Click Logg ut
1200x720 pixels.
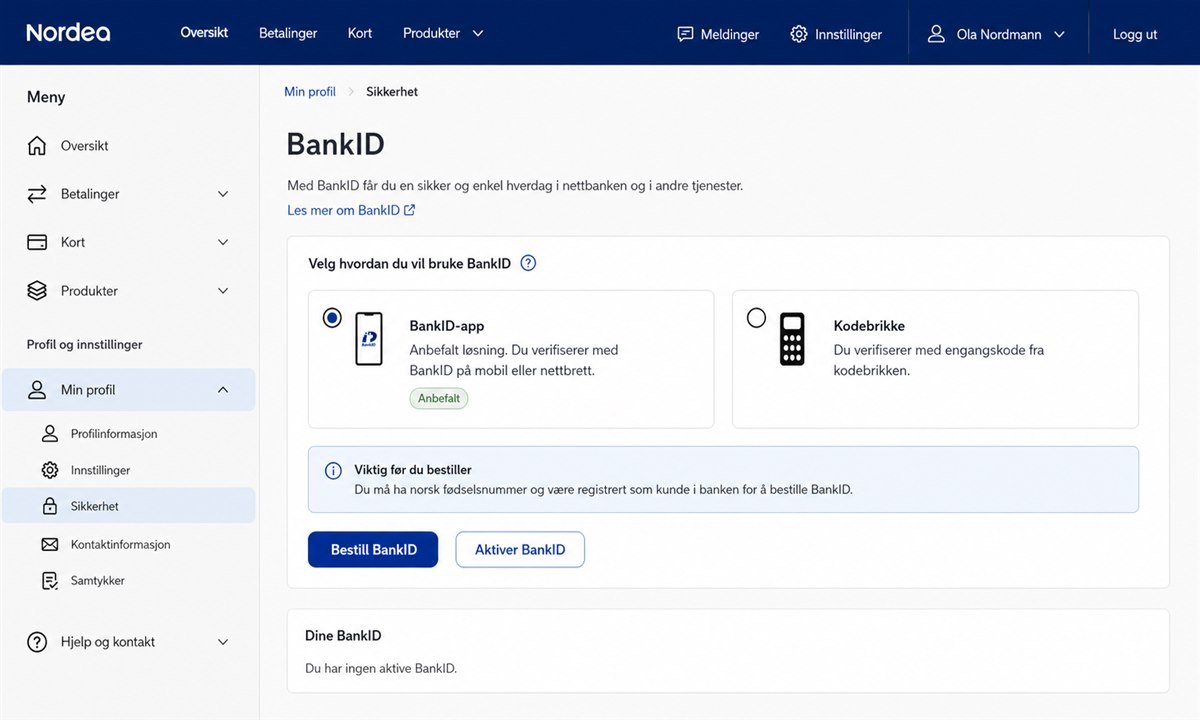(1135, 34)
